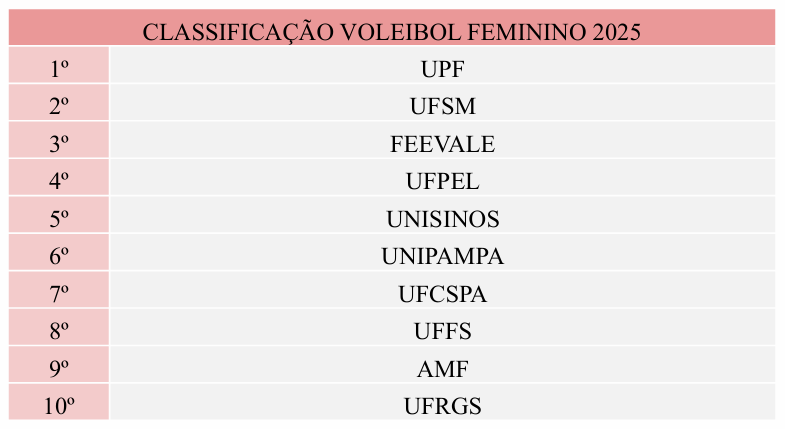This screenshot has width=785, height=429.
Task: Click the AMF team name
Action: click(442, 370)
